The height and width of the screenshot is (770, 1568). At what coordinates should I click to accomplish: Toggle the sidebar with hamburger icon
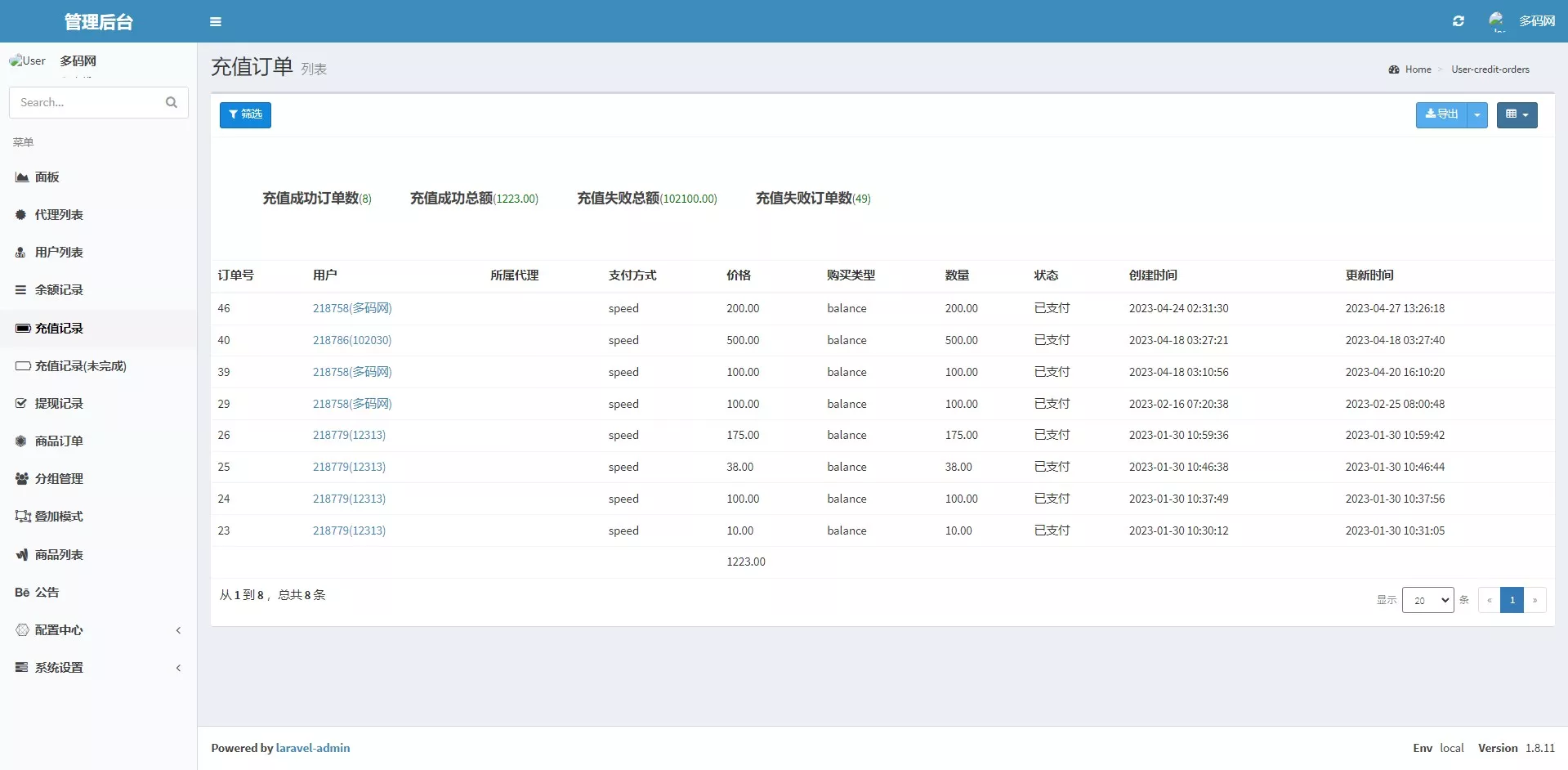(216, 22)
